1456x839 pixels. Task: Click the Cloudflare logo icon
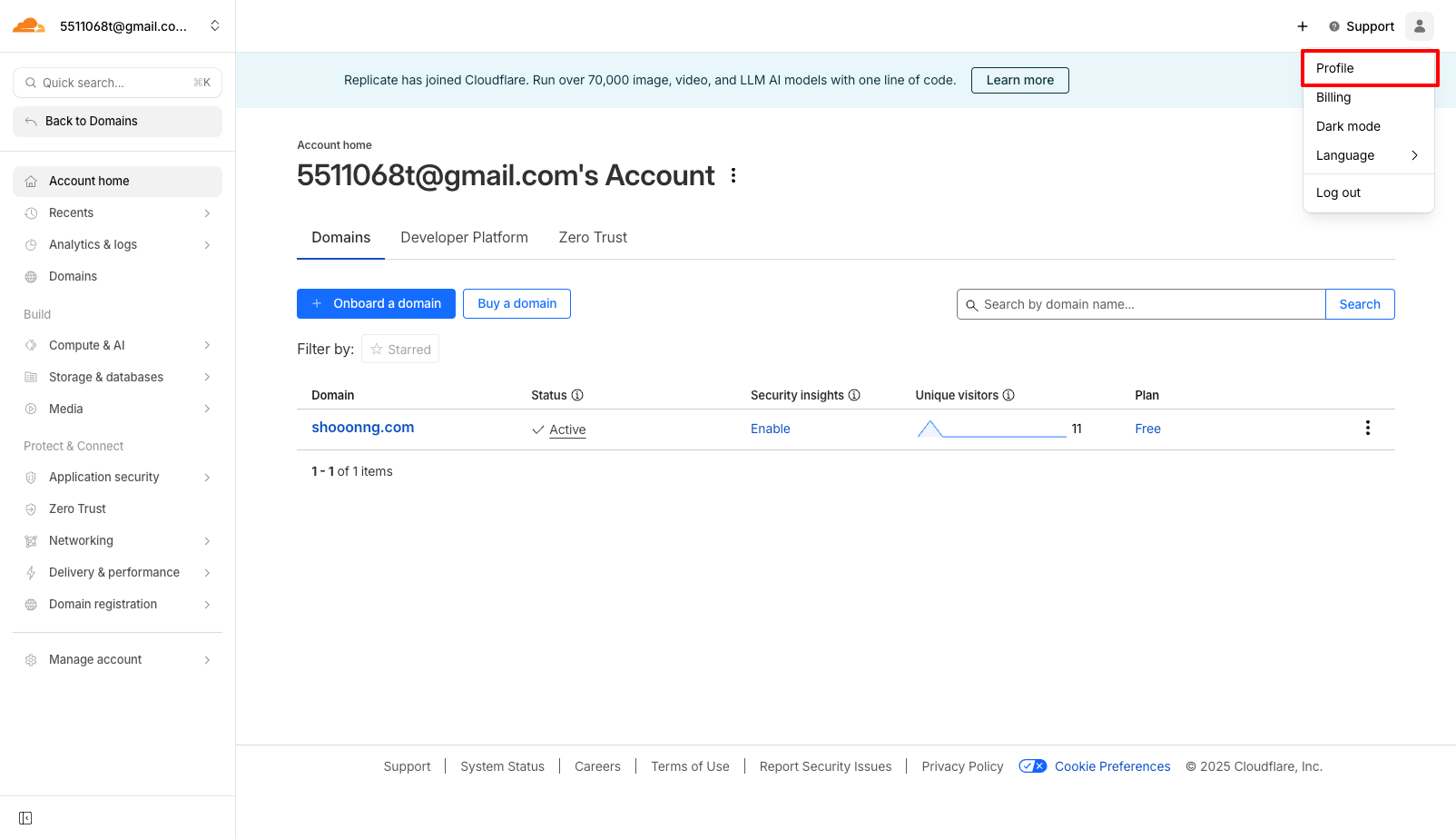[x=29, y=25]
